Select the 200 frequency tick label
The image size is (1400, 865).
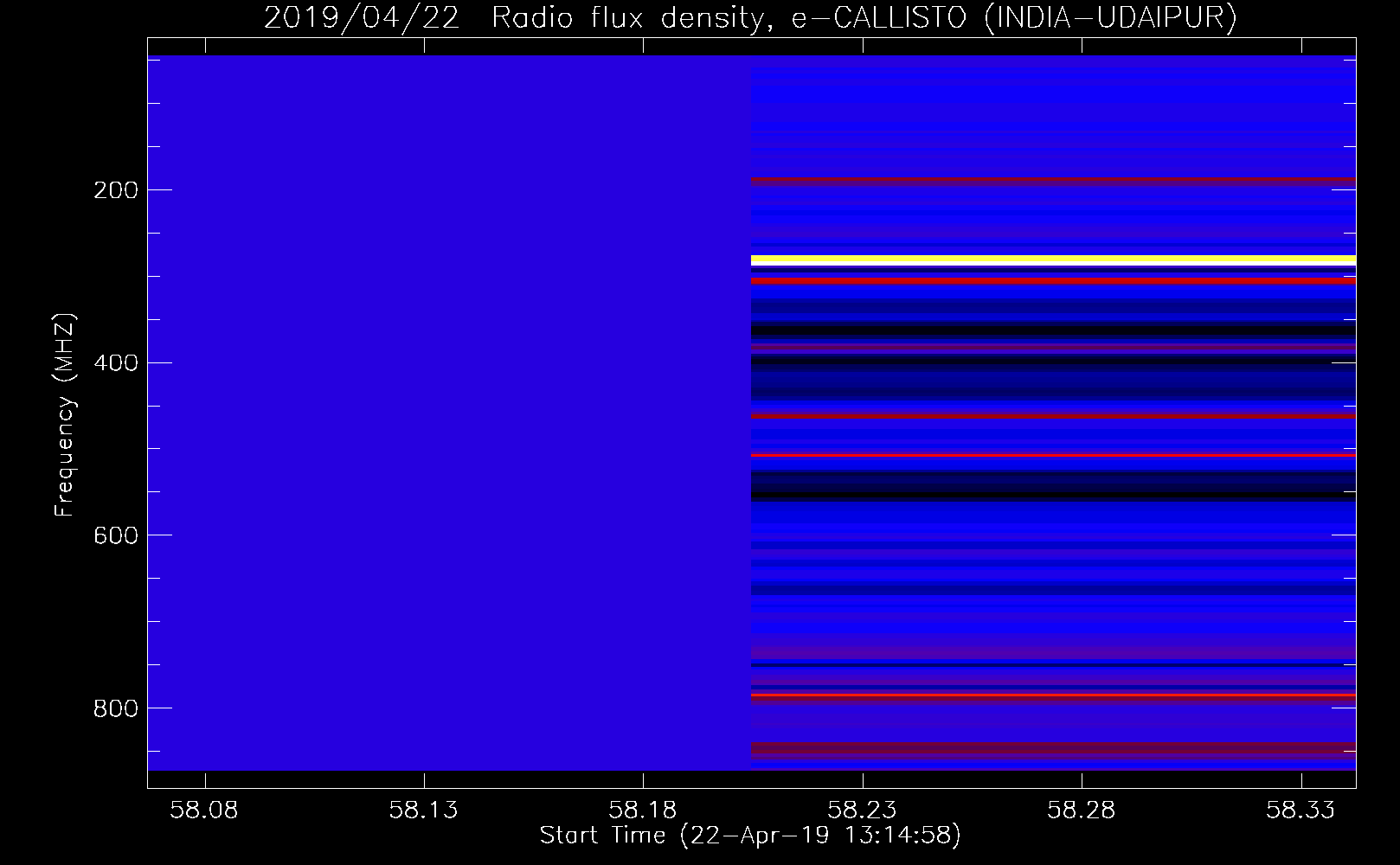115,190
